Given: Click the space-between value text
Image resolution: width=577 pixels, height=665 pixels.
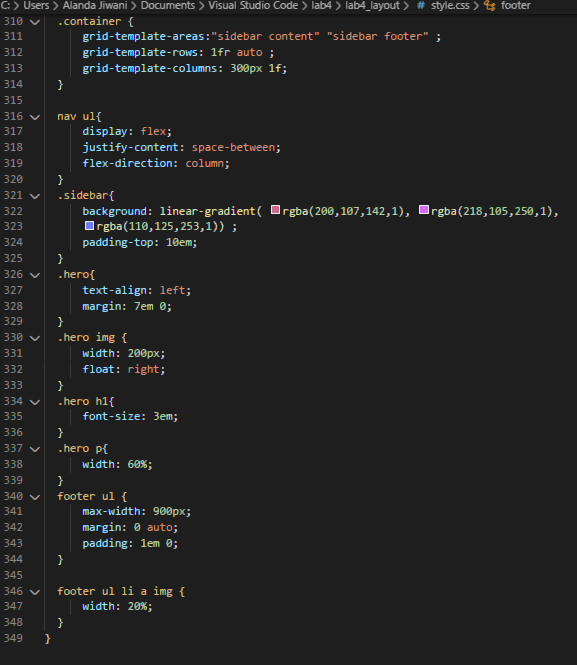Looking at the screenshot, I should [x=233, y=148].
